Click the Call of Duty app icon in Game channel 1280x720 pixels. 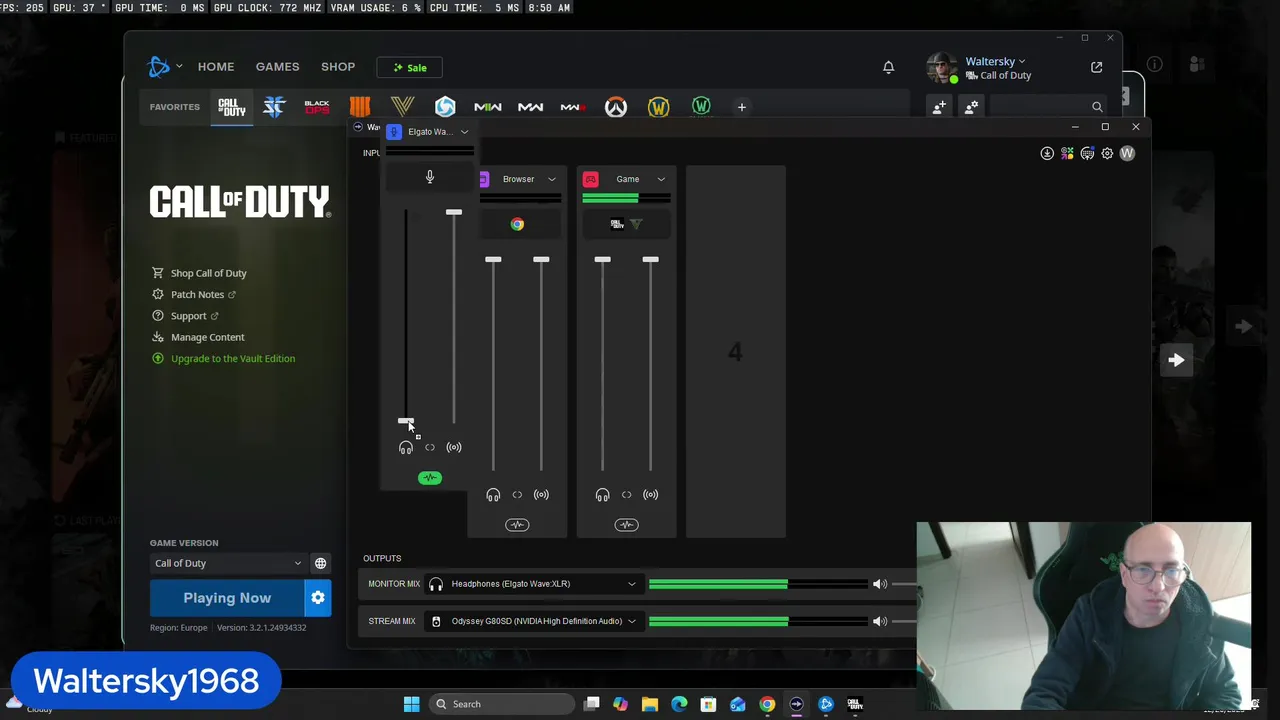click(617, 224)
